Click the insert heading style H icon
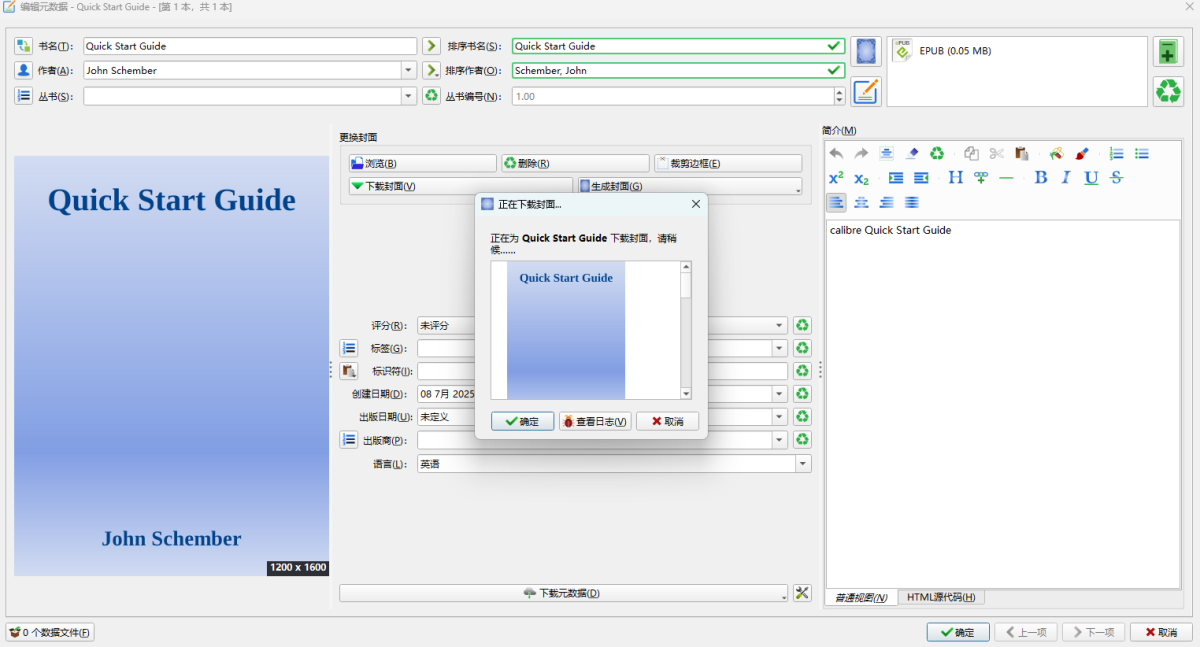Image resolution: width=1200 pixels, height=647 pixels. pyautogui.click(x=955, y=178)
